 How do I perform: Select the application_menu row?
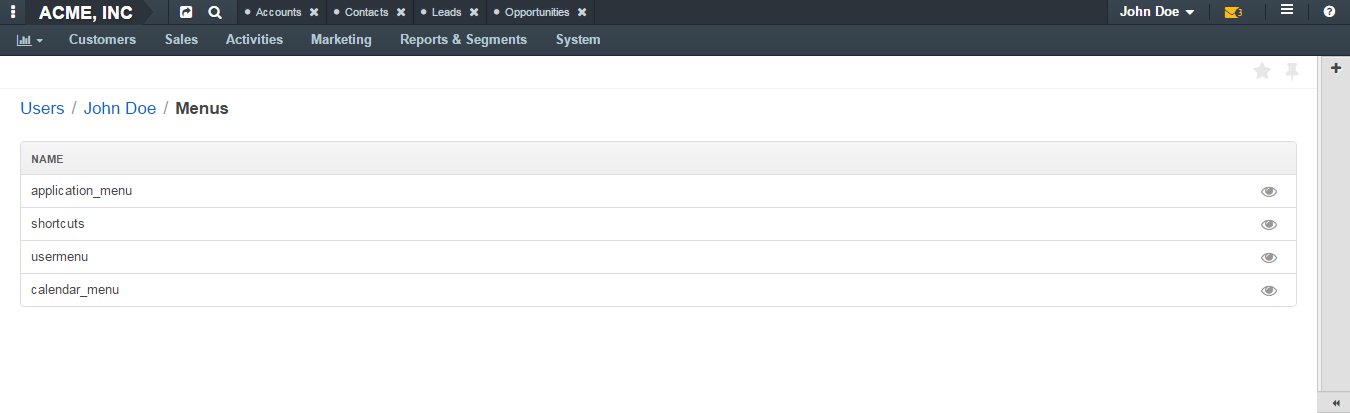[x=658, y=191]
